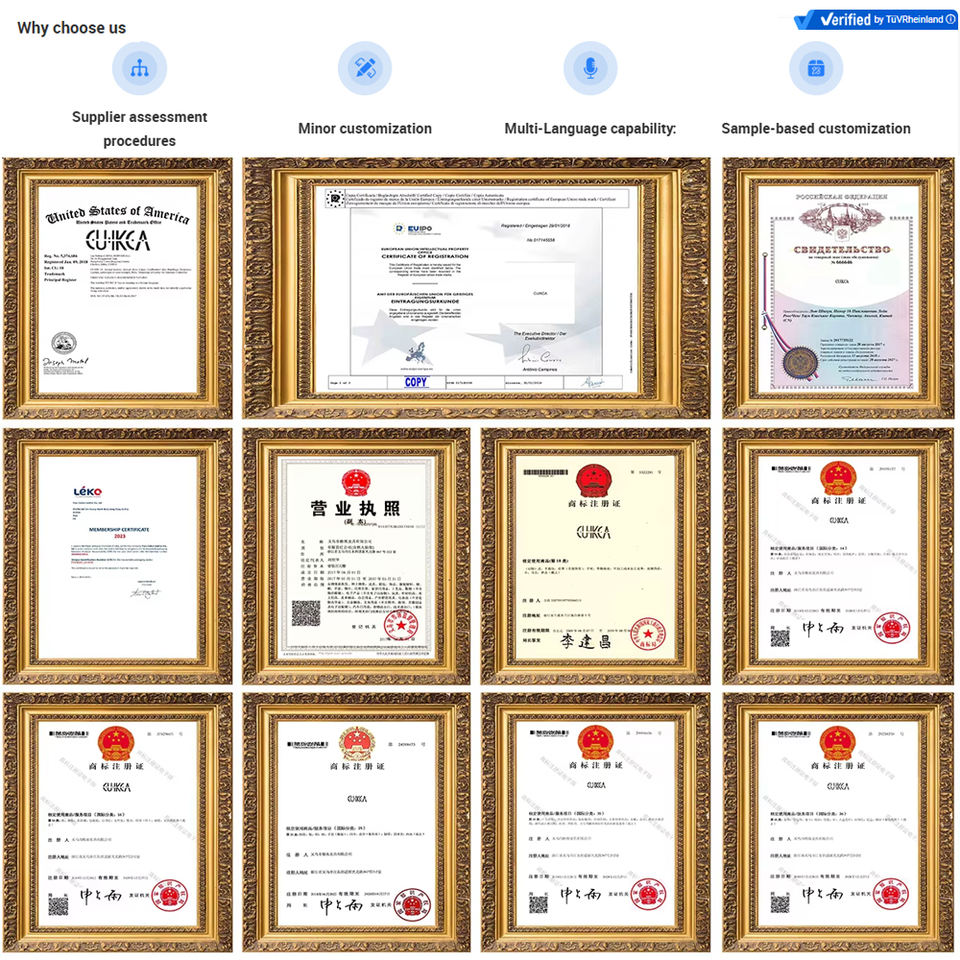
Task: Open the LEKO membership certificate image
Action: pyautogui.click(x=118, y=556)
